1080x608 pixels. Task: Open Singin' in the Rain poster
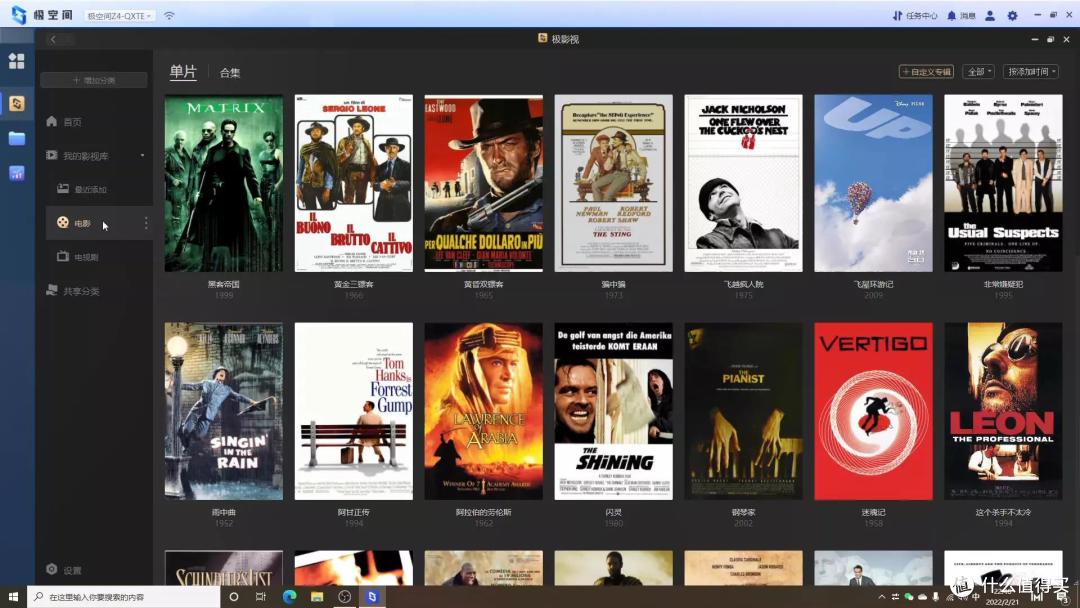pyautogui.click(x=224, y=411)
